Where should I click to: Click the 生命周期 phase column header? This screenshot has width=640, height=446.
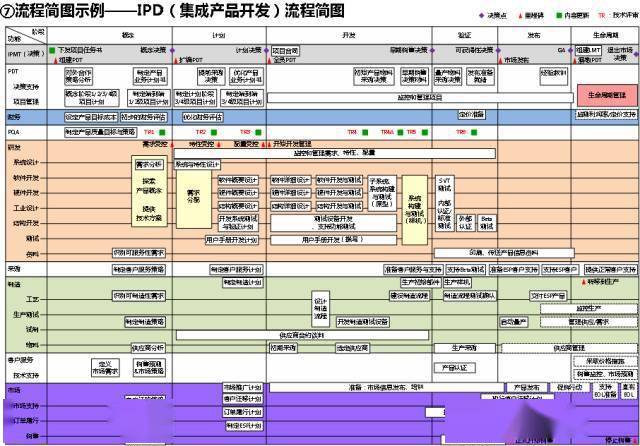click(x=605, y=36)
